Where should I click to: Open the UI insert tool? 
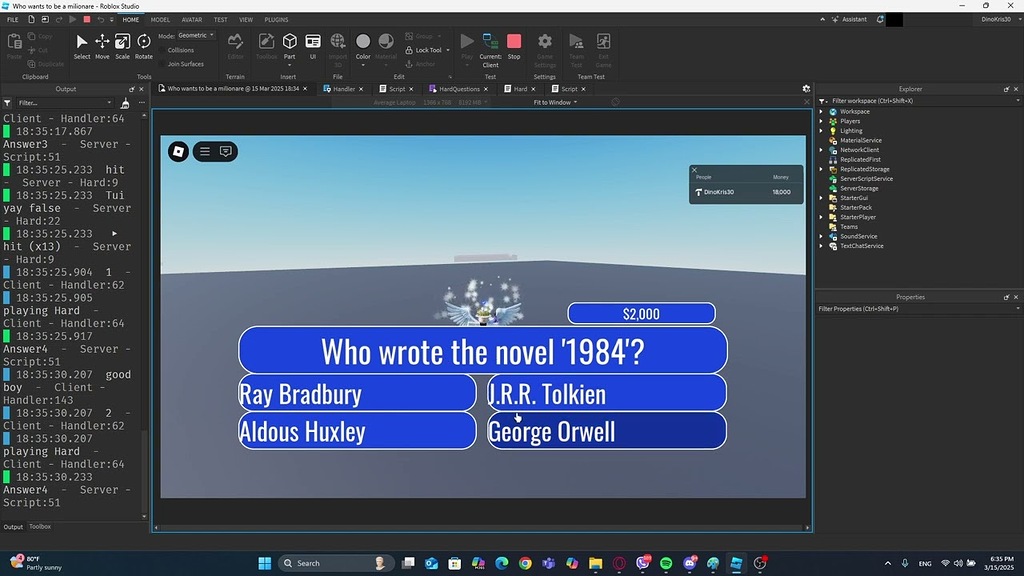click(313, 46)
